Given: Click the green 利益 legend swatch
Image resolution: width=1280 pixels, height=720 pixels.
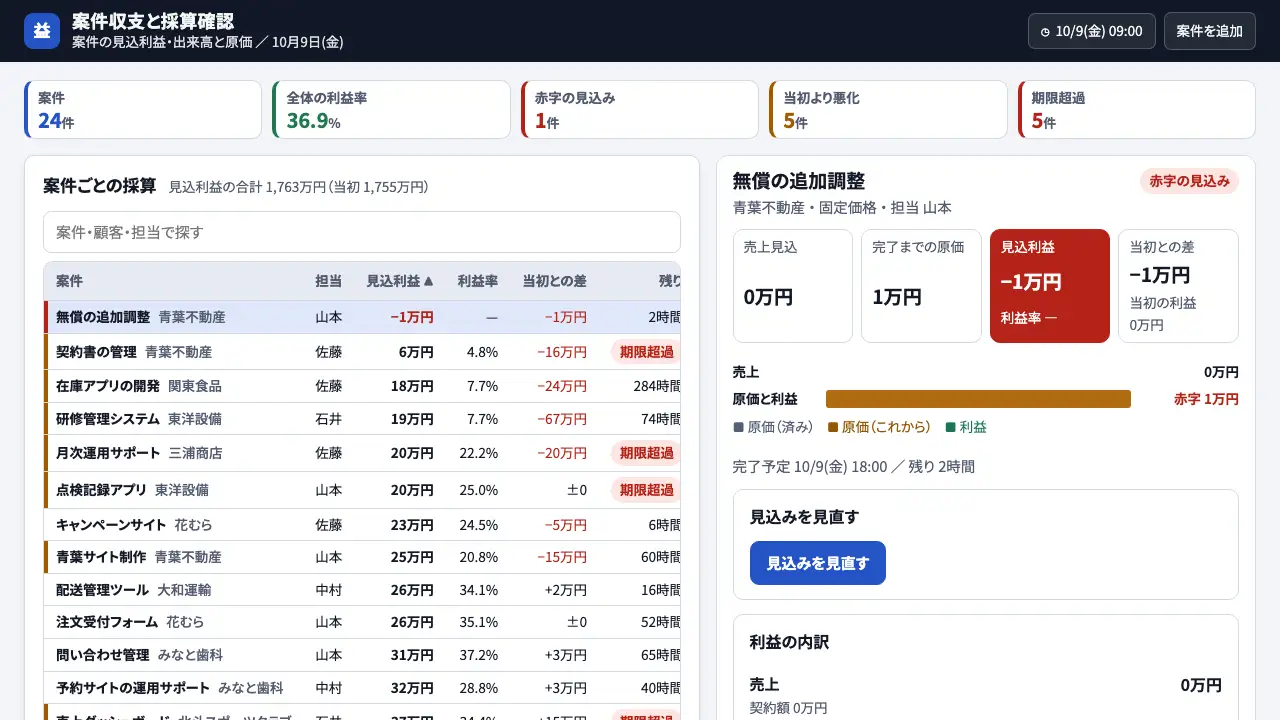Looking at the screenshot, I should coord(951,427).
